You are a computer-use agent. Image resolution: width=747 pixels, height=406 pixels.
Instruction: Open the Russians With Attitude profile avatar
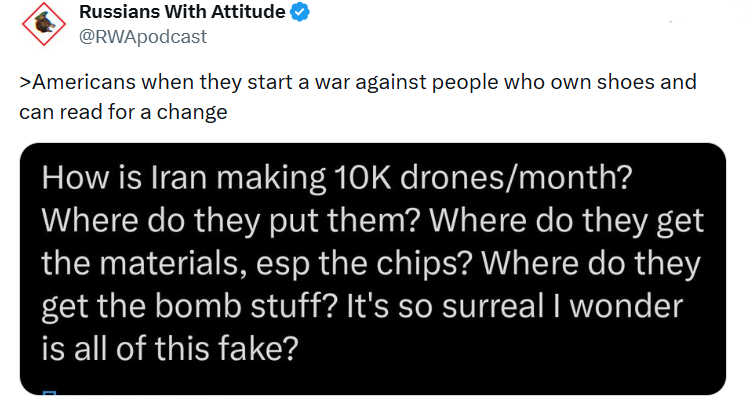coord(44,24)
